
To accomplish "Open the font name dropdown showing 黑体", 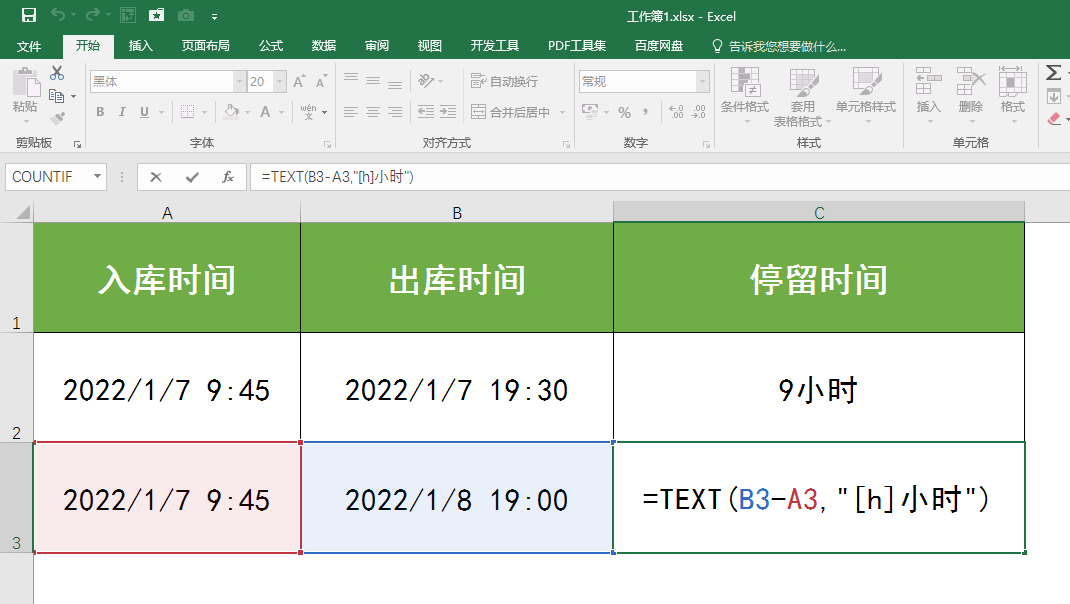I will (x=239, y=82).
